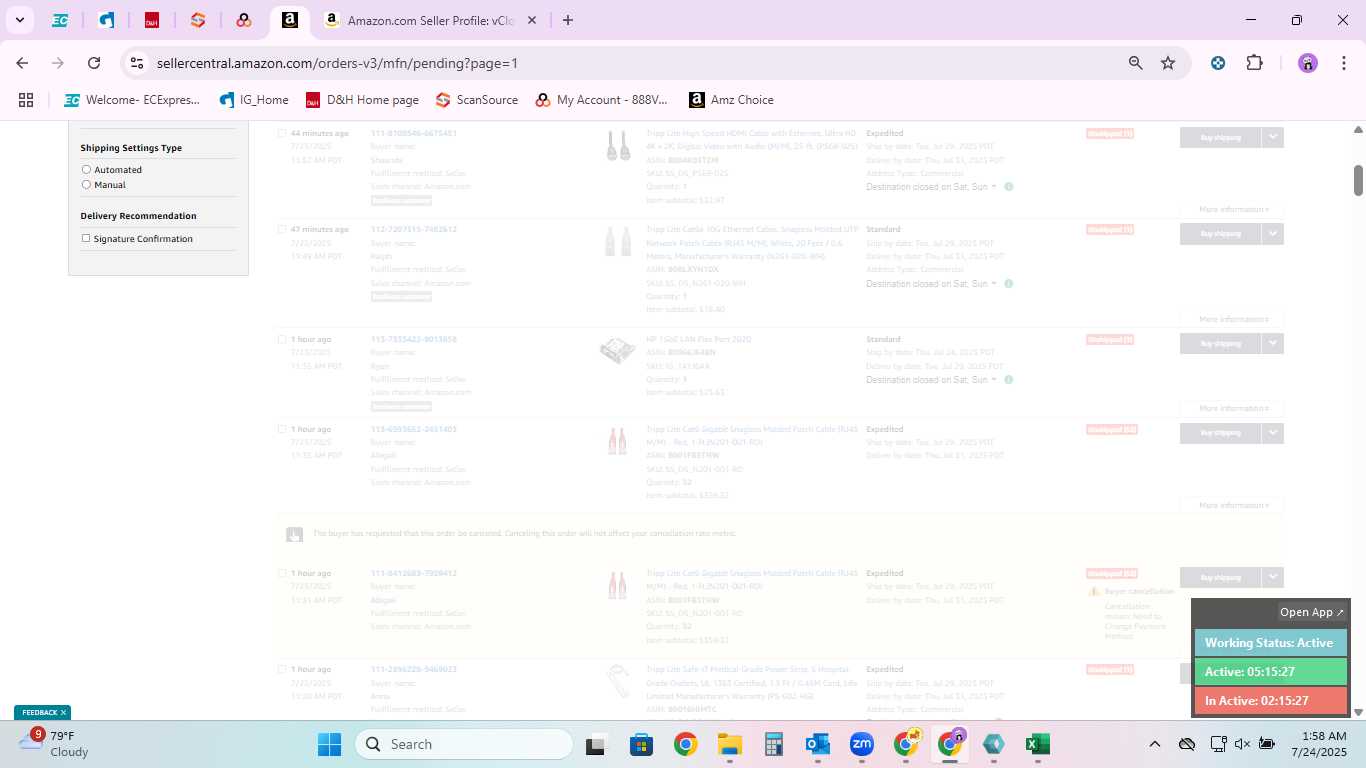Viewport: 1366px width, 768px height.
Task: Open Calculator from the taskbar
Action: pos(773,744)
